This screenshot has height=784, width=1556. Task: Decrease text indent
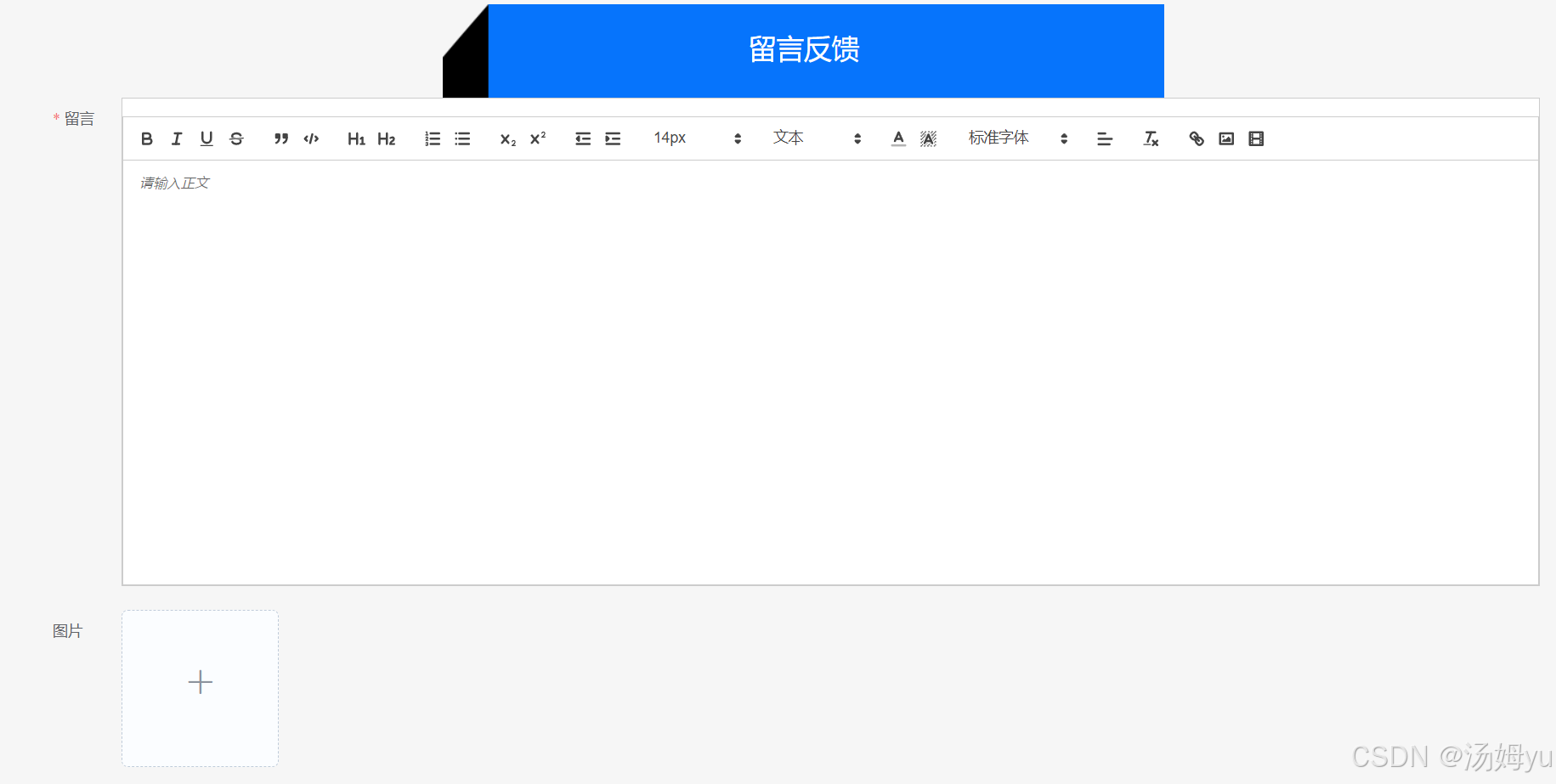click(583, 138)
